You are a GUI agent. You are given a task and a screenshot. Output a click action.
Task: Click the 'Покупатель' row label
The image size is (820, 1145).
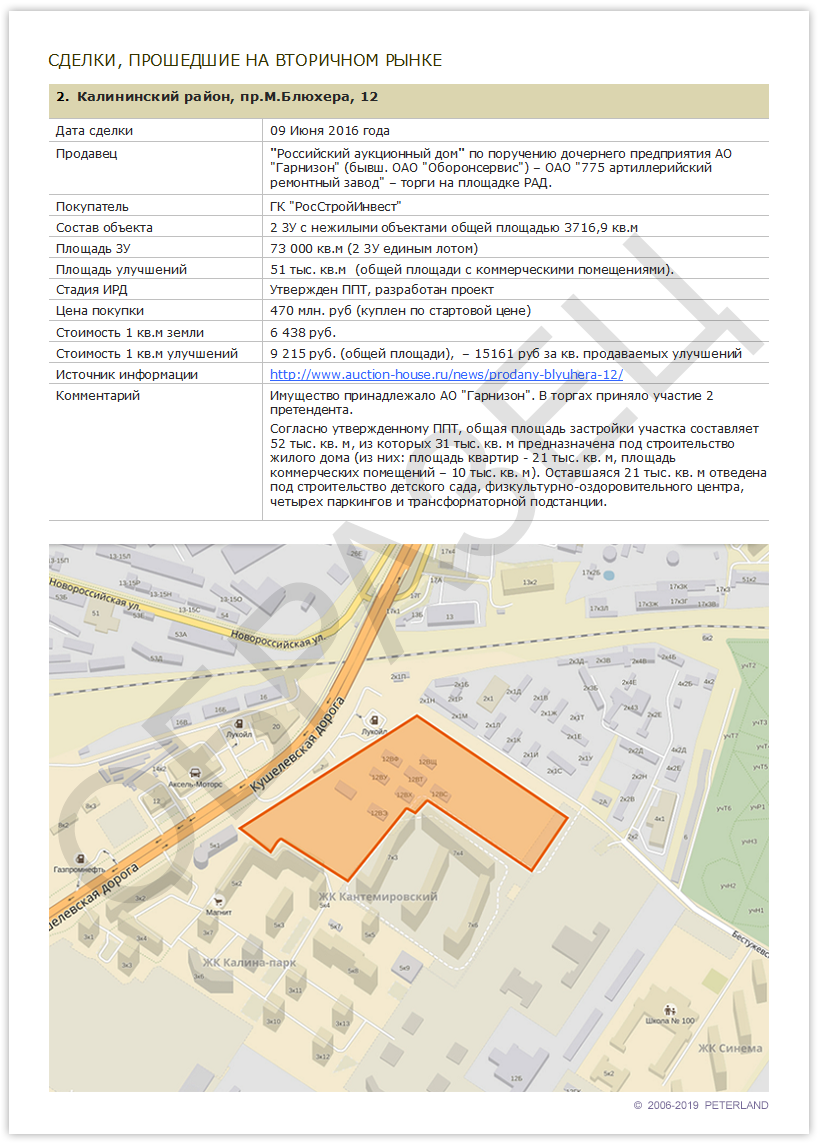point(92,207)
